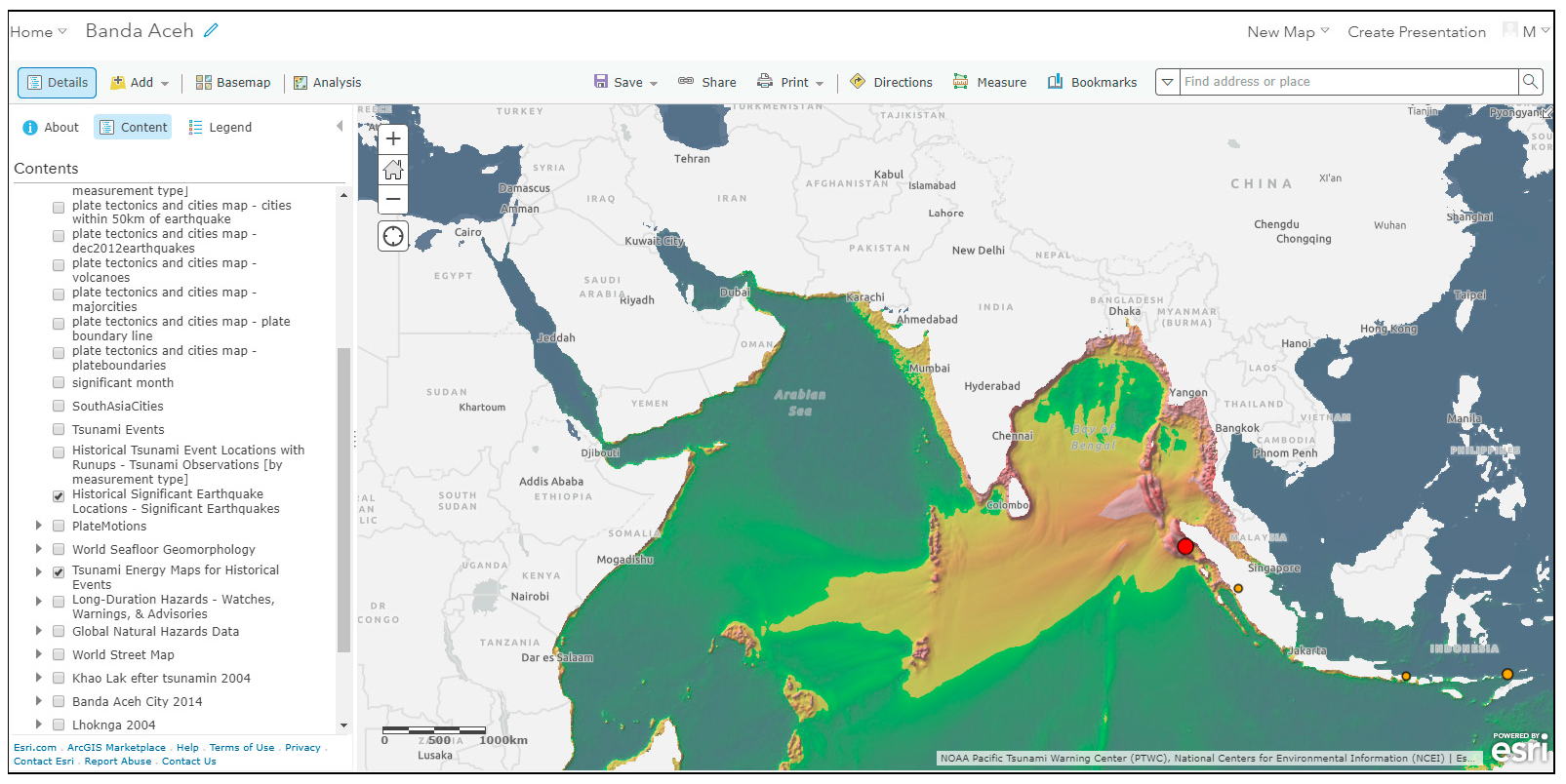Viewport: 1566px width, 784px height.
Task: Zoom out with the minus button
Action: coord(393,200)
